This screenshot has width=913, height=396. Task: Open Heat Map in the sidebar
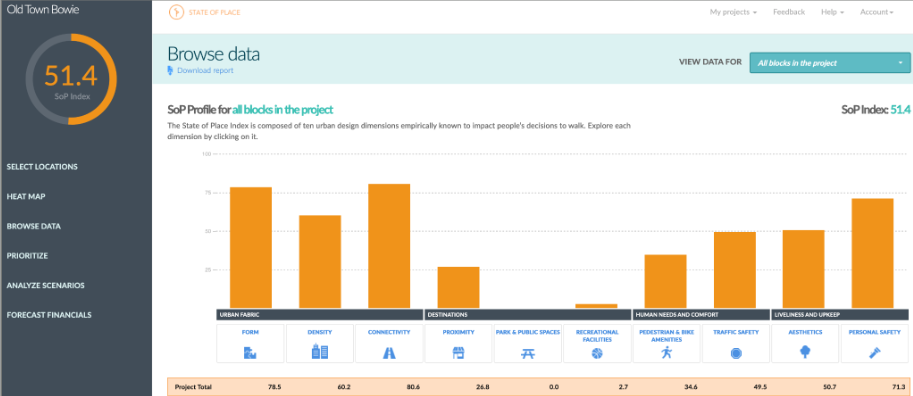tap(26, 196)
